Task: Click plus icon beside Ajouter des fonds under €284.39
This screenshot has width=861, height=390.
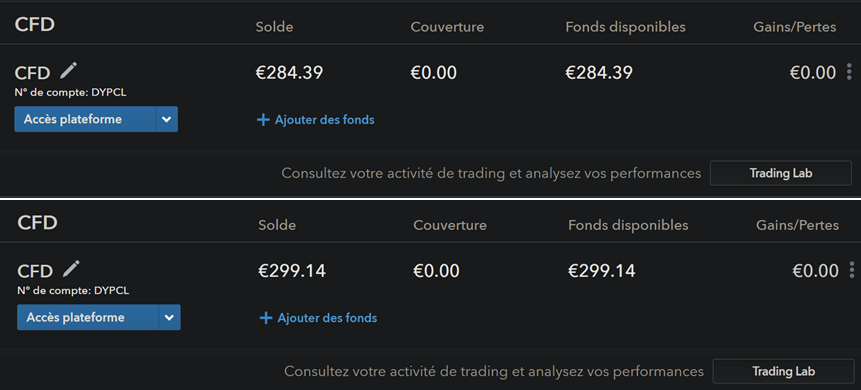Action: 263,120
